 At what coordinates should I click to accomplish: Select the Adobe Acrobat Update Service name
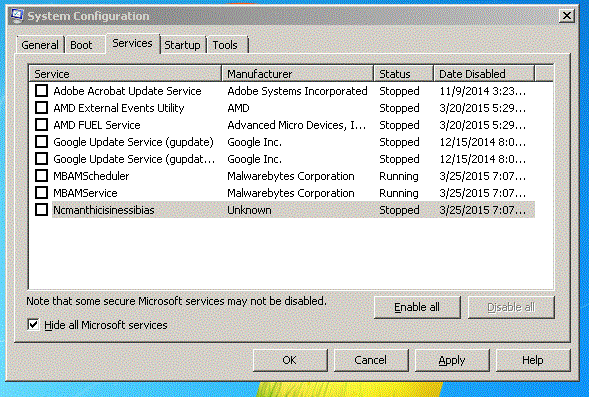coord(127,91)
